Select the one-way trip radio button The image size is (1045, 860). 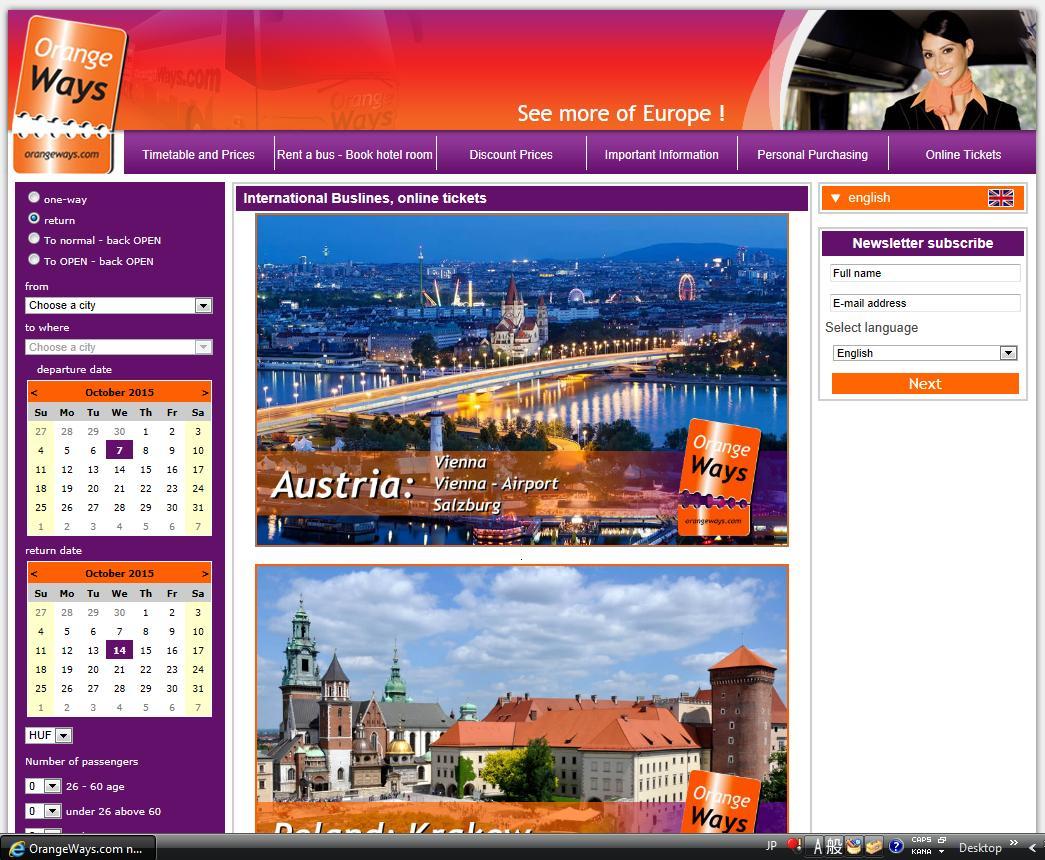(x=35, y=198)
